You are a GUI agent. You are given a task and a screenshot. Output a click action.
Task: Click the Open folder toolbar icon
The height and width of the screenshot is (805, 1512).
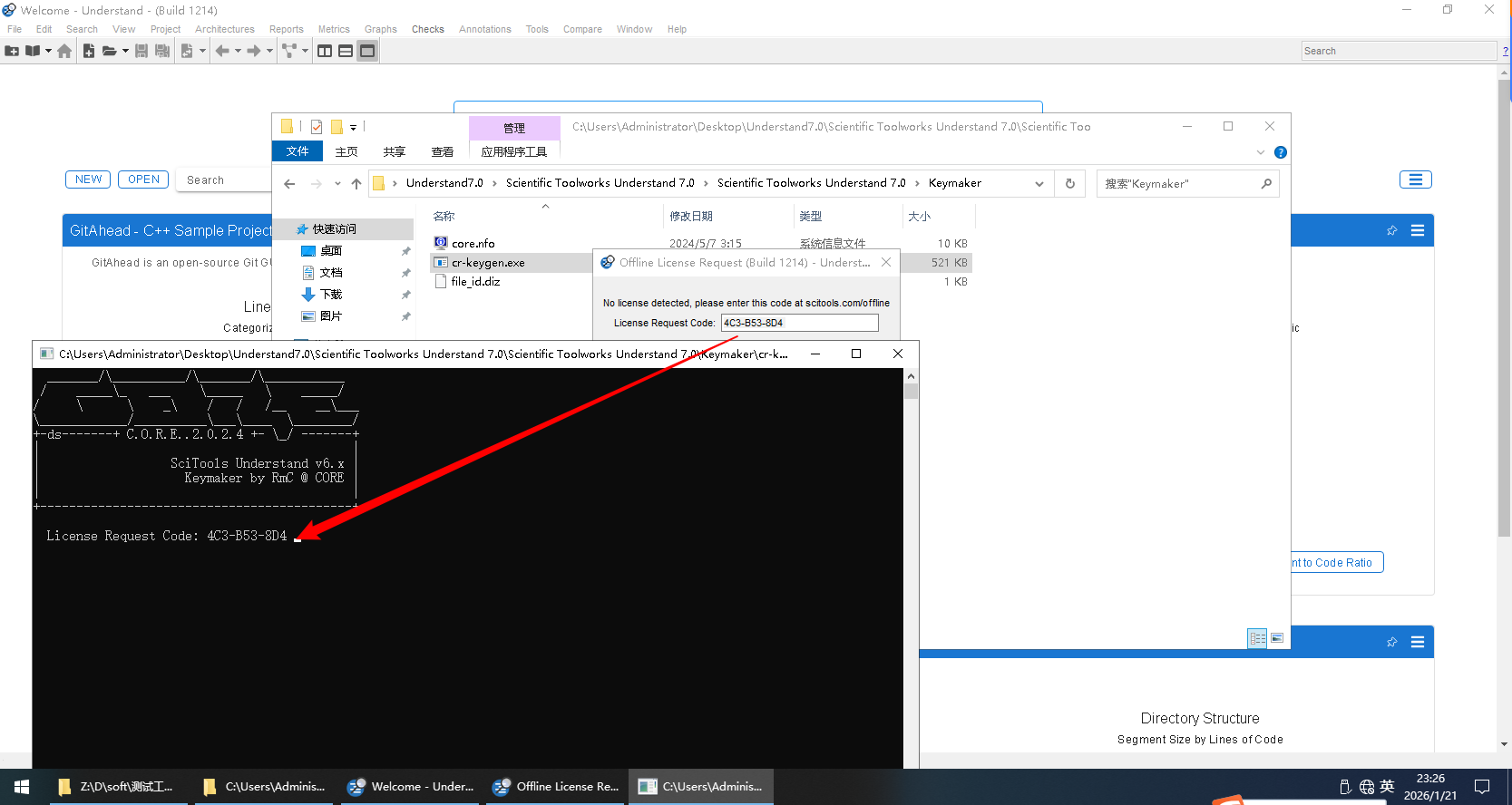[x=109, y=52]
